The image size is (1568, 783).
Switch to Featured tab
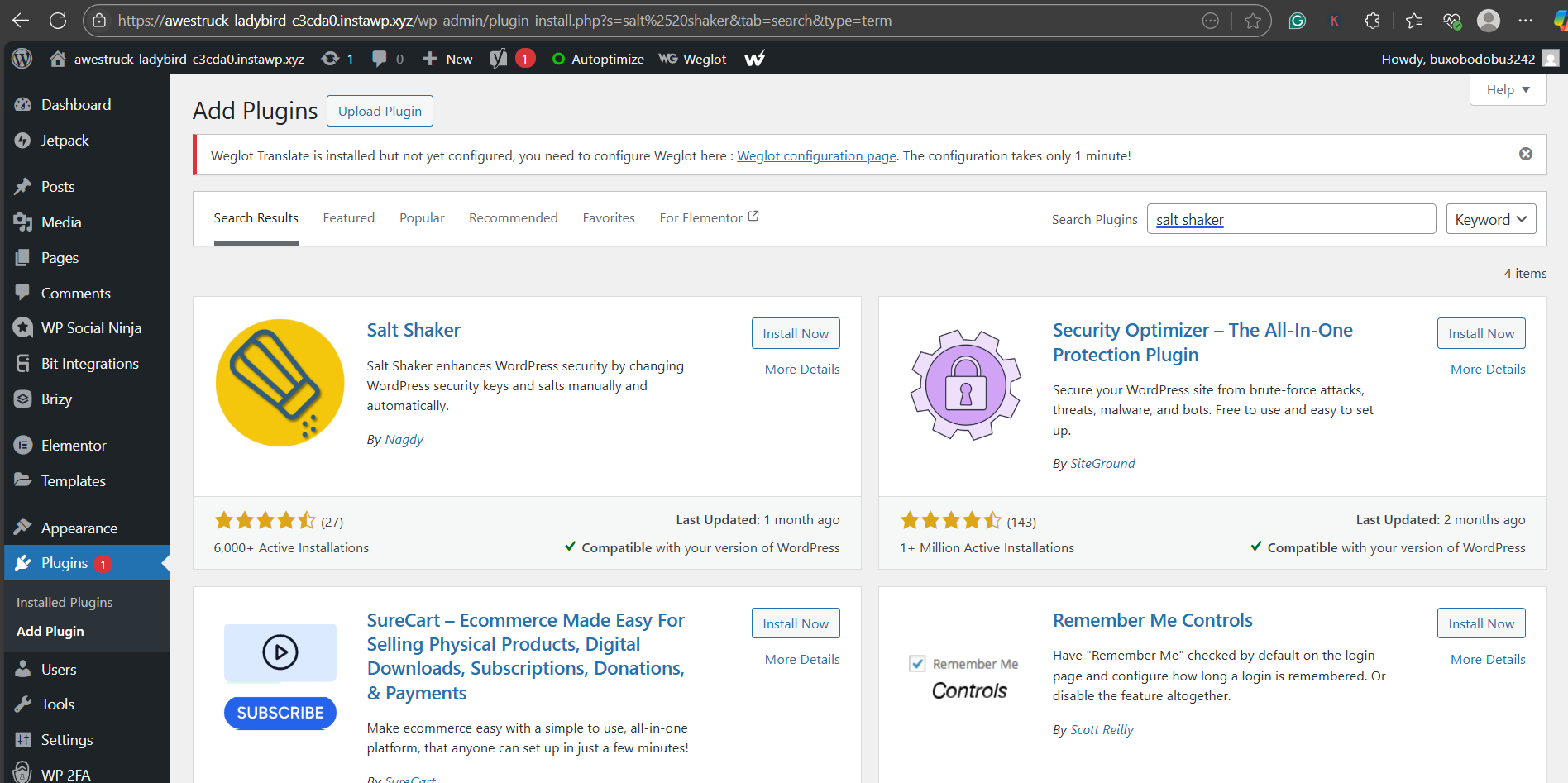349,218
